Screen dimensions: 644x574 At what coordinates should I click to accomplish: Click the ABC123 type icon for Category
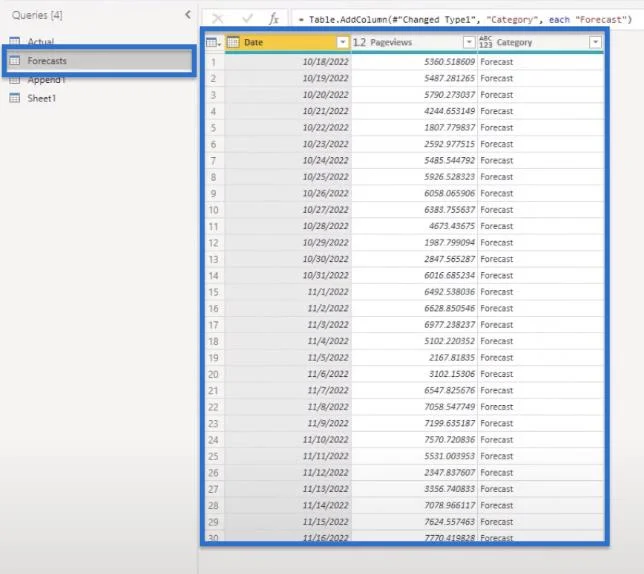click(x=485, y=42)
